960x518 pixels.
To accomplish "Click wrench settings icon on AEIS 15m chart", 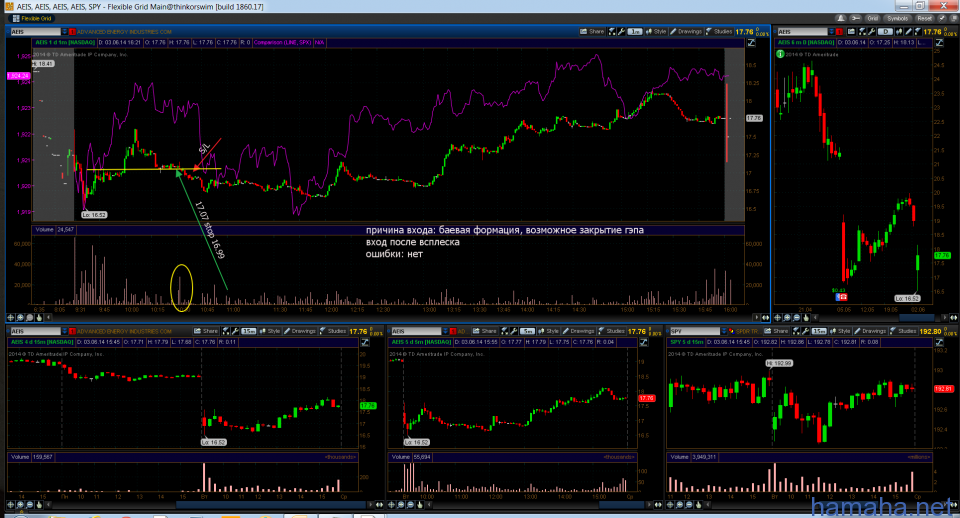I will (x=235, y=331).
